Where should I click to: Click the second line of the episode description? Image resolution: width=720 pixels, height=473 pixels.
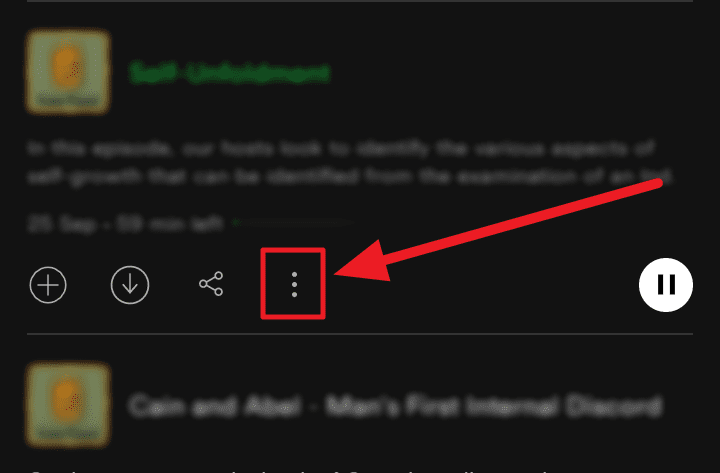[350, 176]
